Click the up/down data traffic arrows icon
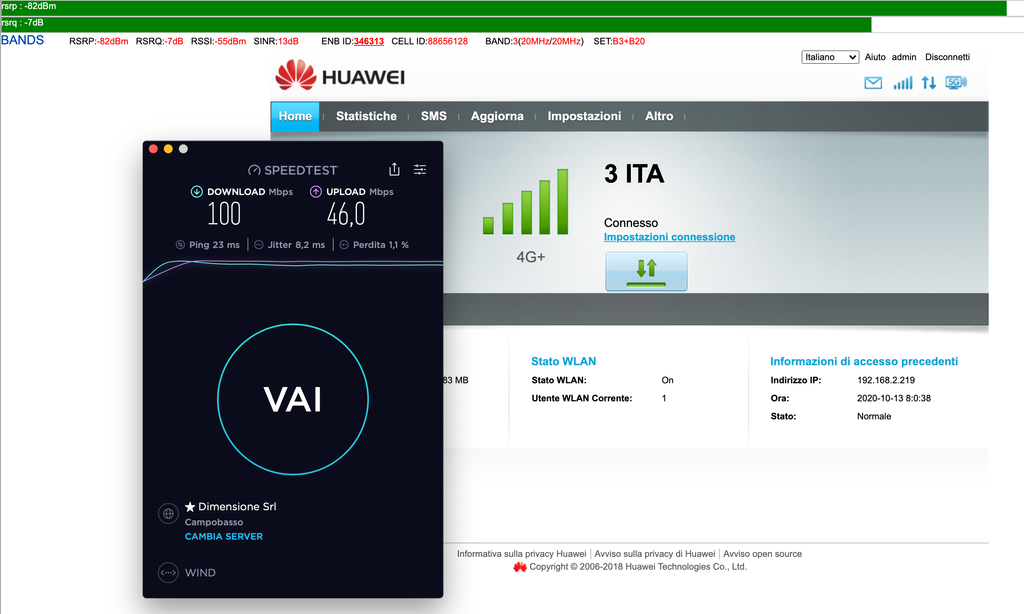Image resolution: width=1024 pixels, height=614 pixels. click(929, 83)
